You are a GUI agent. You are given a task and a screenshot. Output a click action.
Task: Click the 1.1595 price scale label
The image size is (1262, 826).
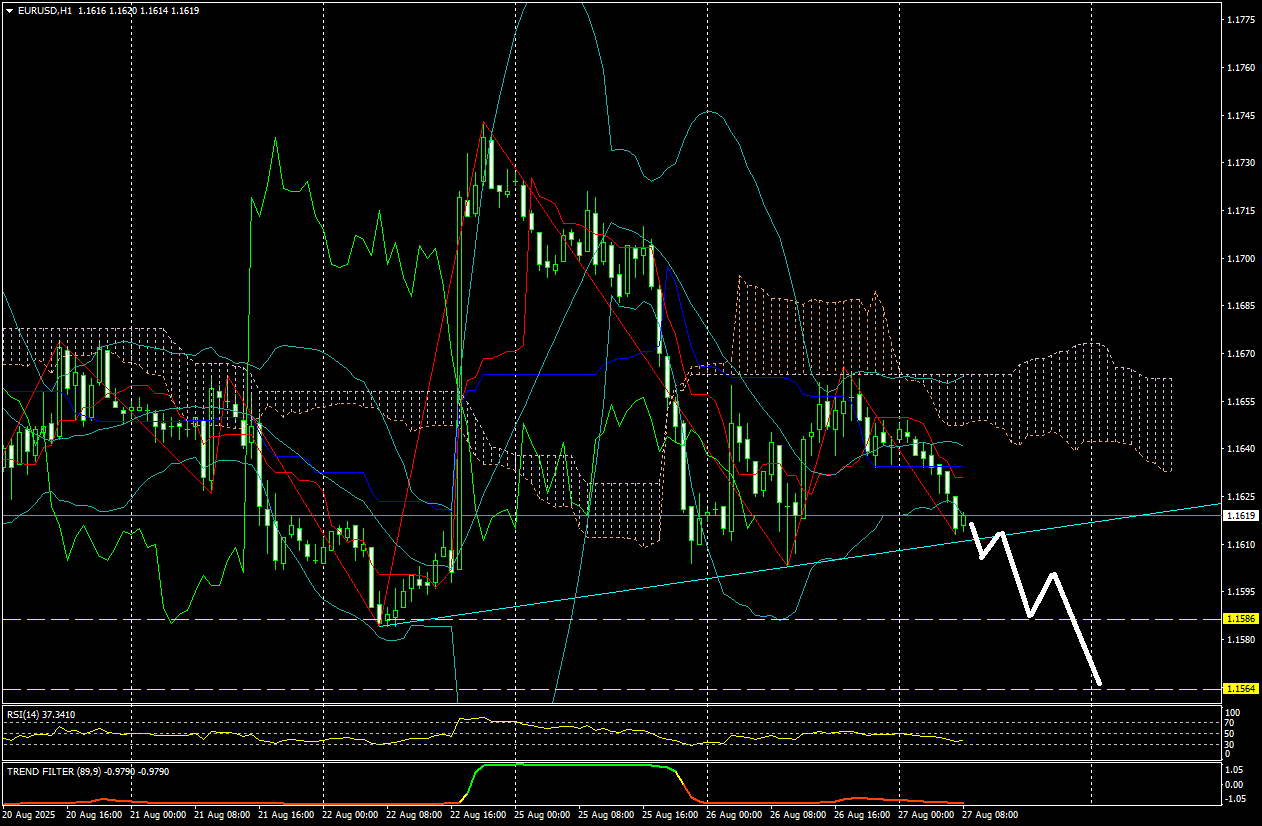[x=1240, y=592]
